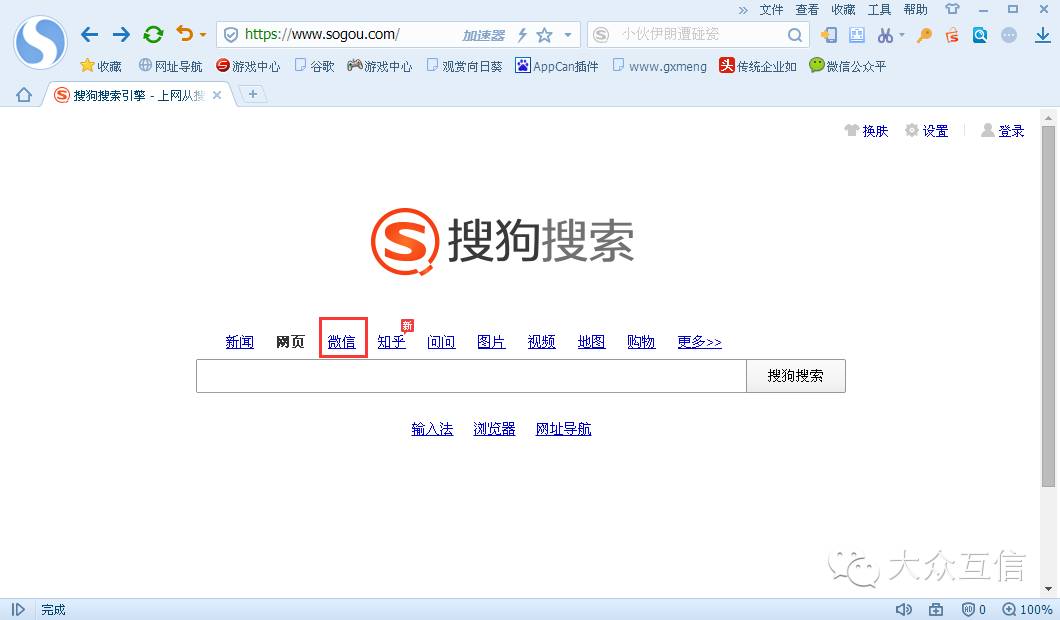This screenshot has height=620, width=1060.
Task: Open downloads with the down-arrow icon
Action: pos(1043,34)
